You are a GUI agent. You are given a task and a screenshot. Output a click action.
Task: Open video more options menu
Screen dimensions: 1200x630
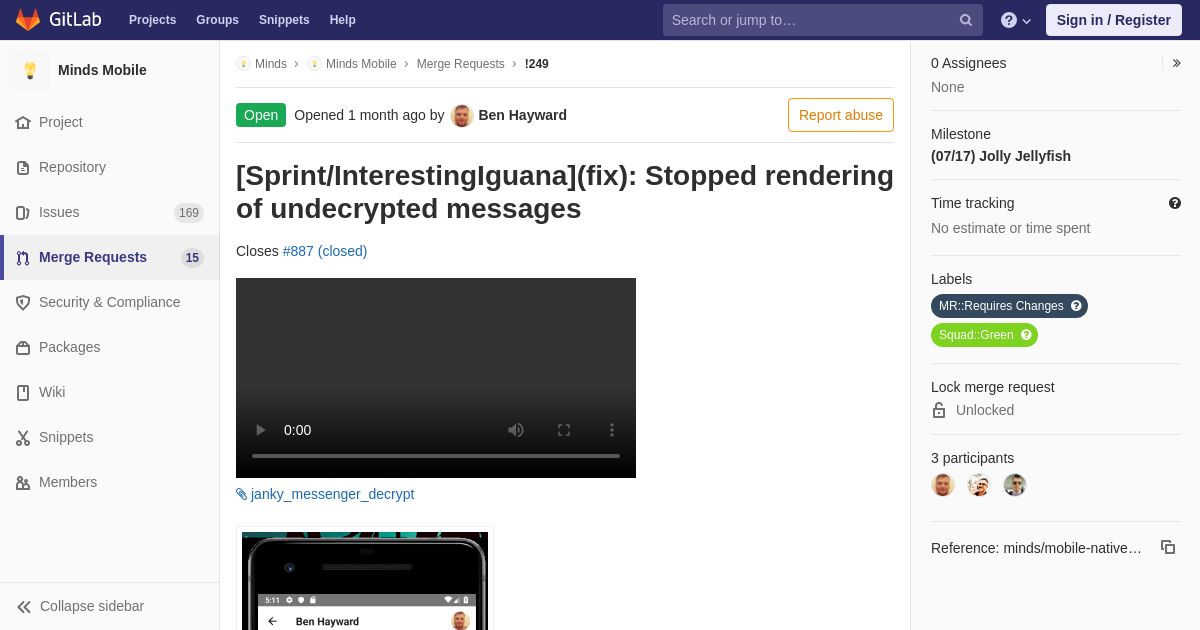pyautogui.click(x=612, y=430)
